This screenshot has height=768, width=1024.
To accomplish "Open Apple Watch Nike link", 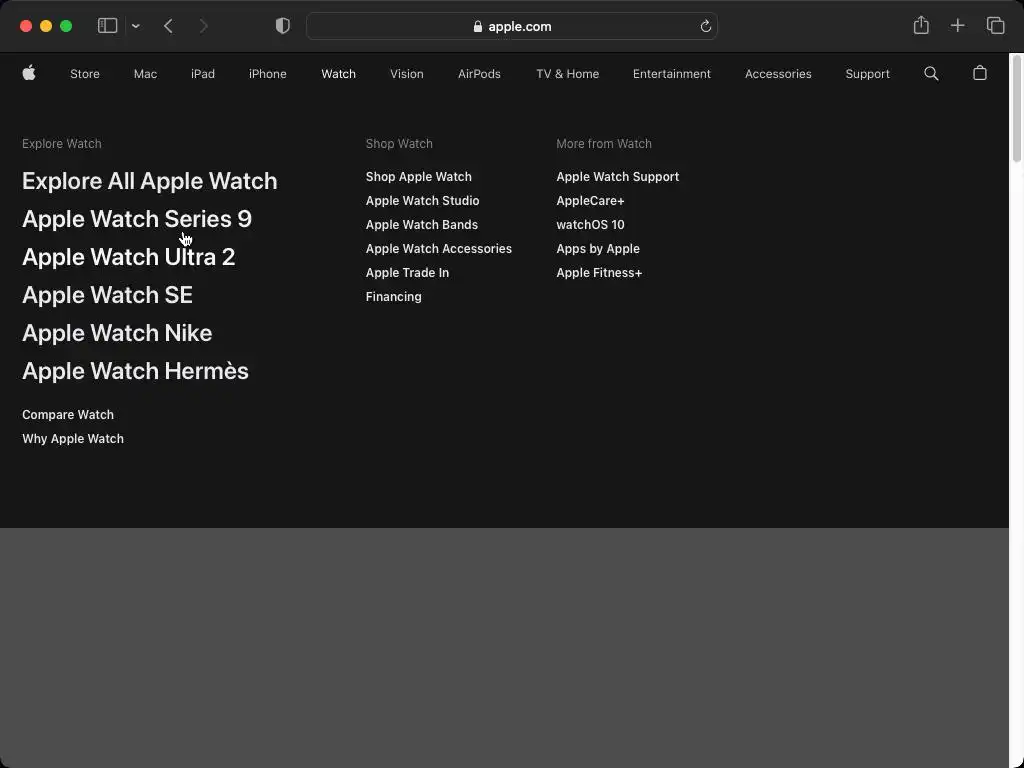I will pos(117,332).
